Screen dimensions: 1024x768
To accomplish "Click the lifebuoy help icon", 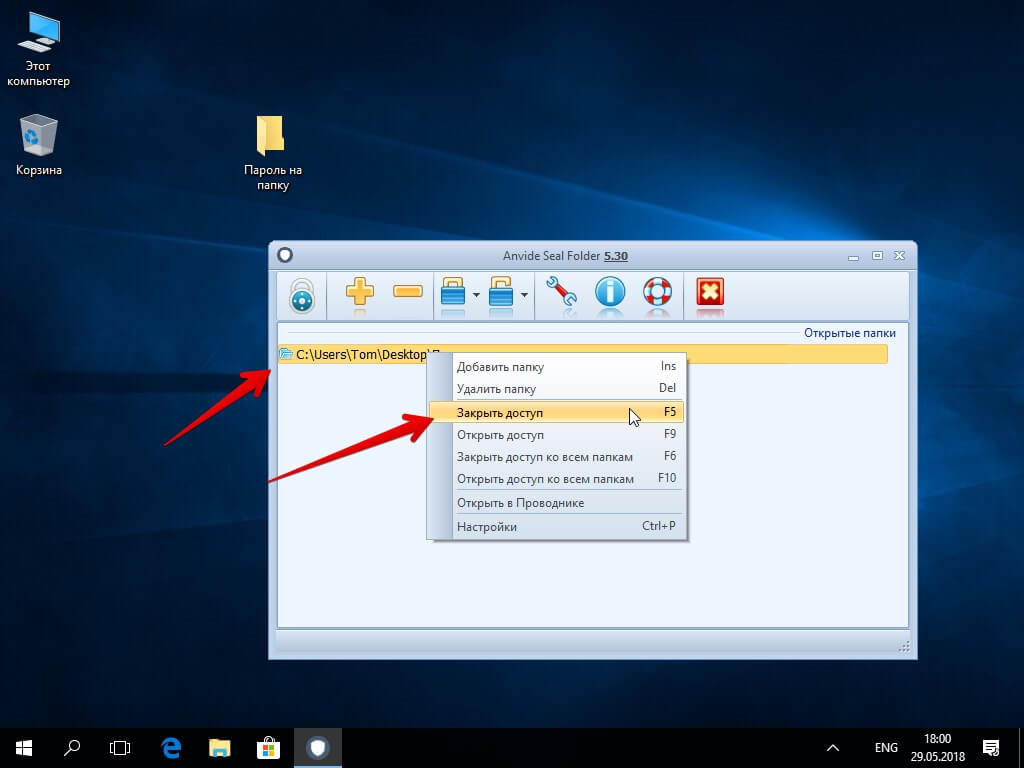I will [658, 291].
